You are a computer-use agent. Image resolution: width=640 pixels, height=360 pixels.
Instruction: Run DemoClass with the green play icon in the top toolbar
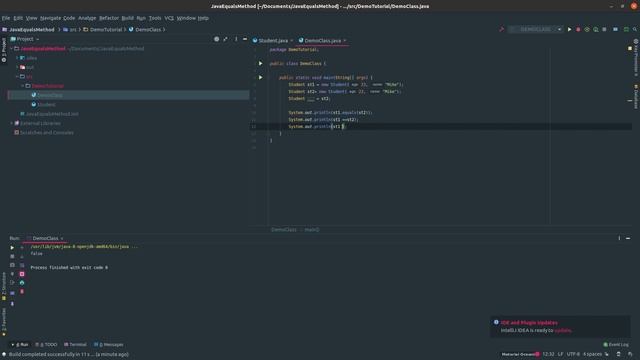(569, 29)
